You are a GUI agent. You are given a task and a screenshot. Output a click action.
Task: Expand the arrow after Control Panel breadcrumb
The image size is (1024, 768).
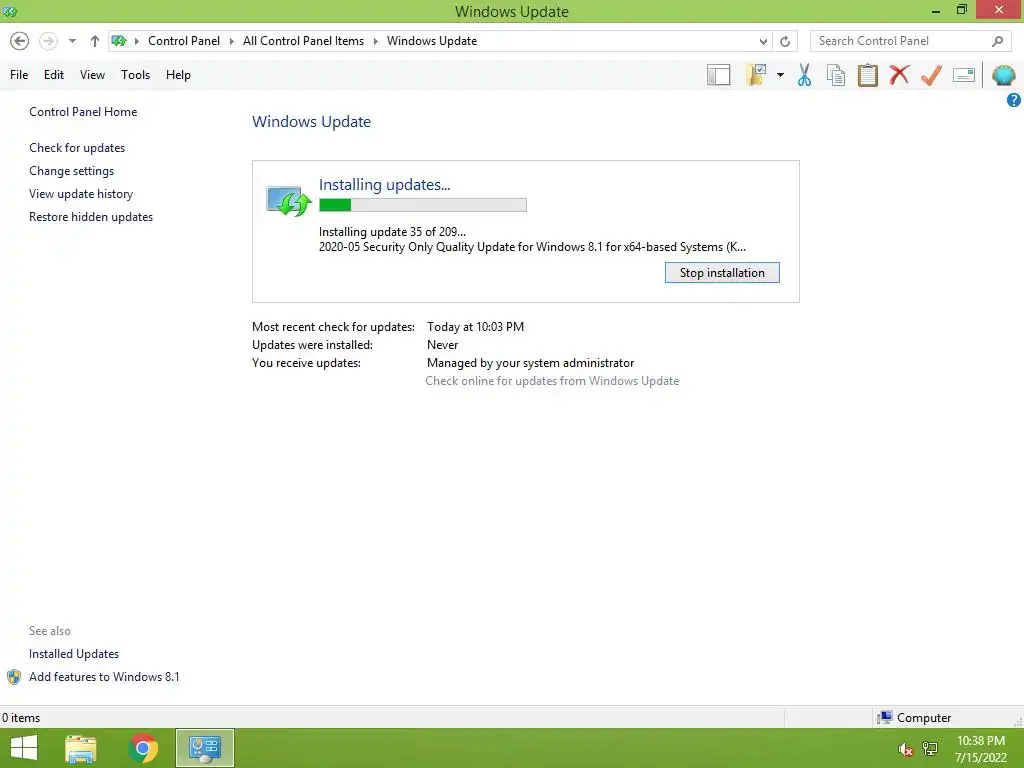tap(232, 41)
